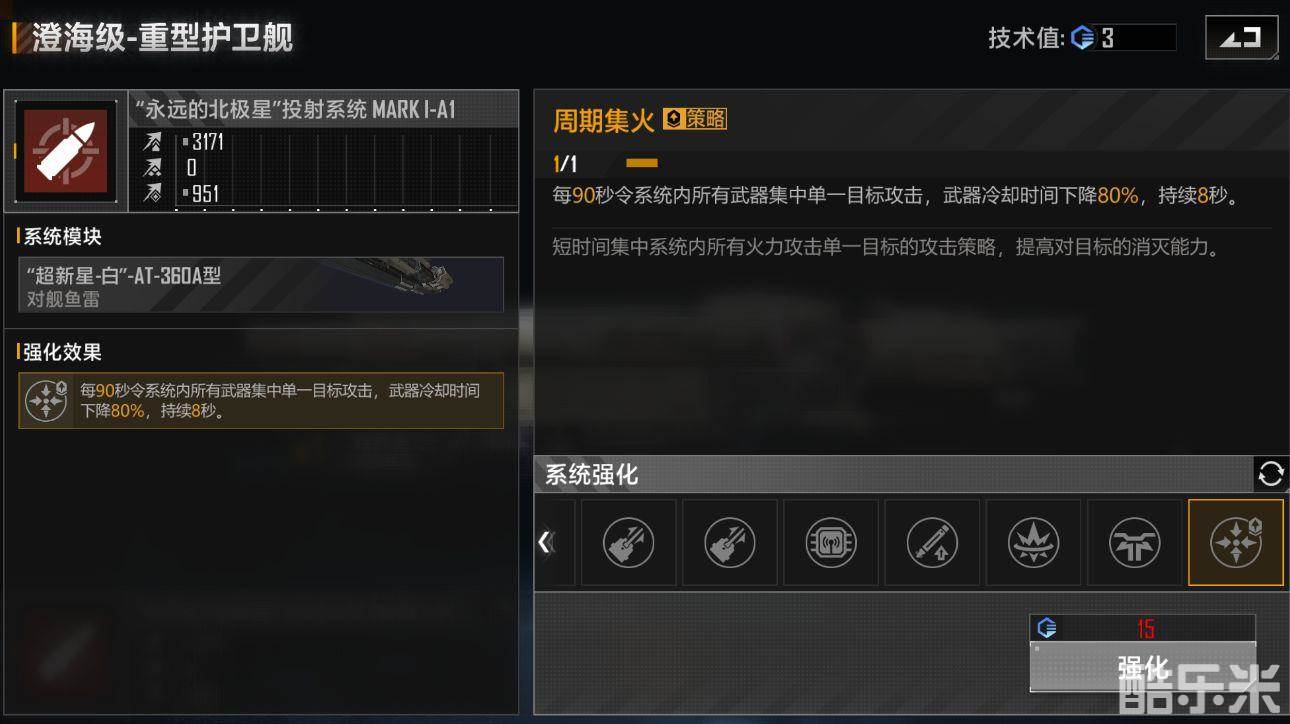
Task: Select the explosion burst enhancement icon
Action: [1033, 543]
